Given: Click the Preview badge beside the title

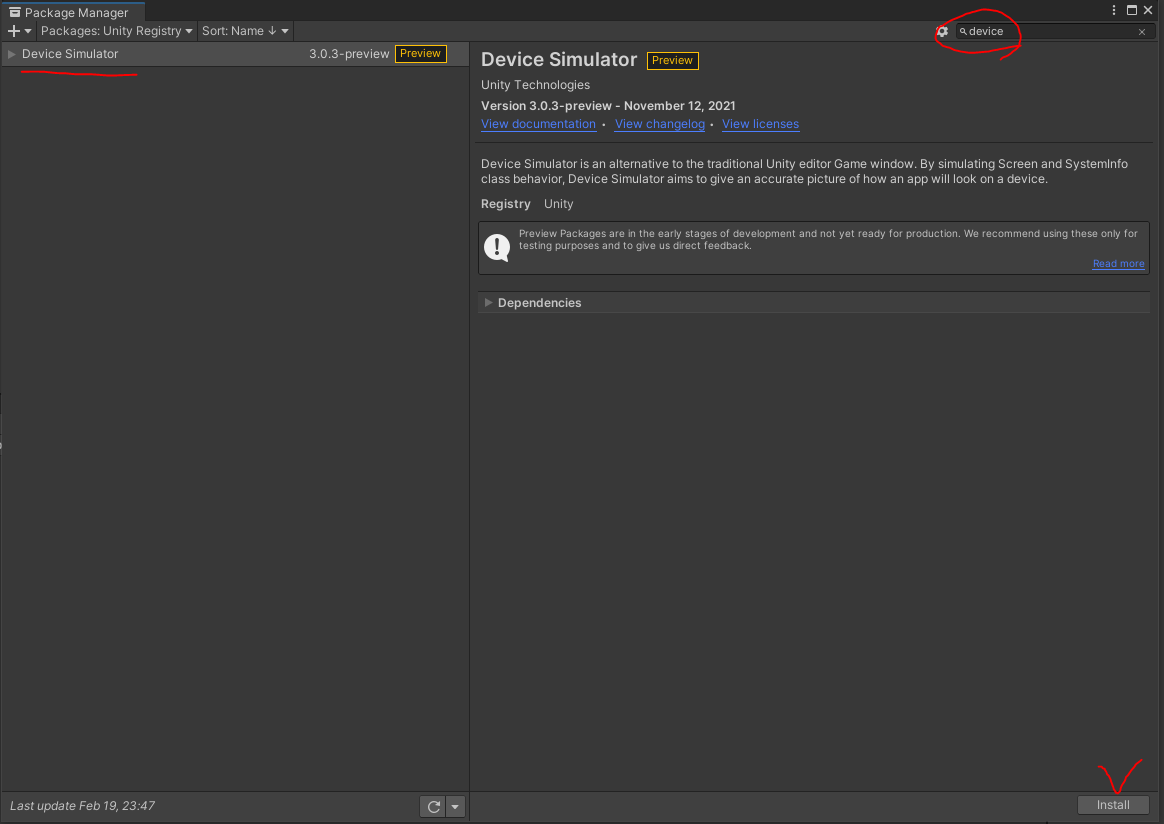Looking at the screenshot, I should coord(673,60).
